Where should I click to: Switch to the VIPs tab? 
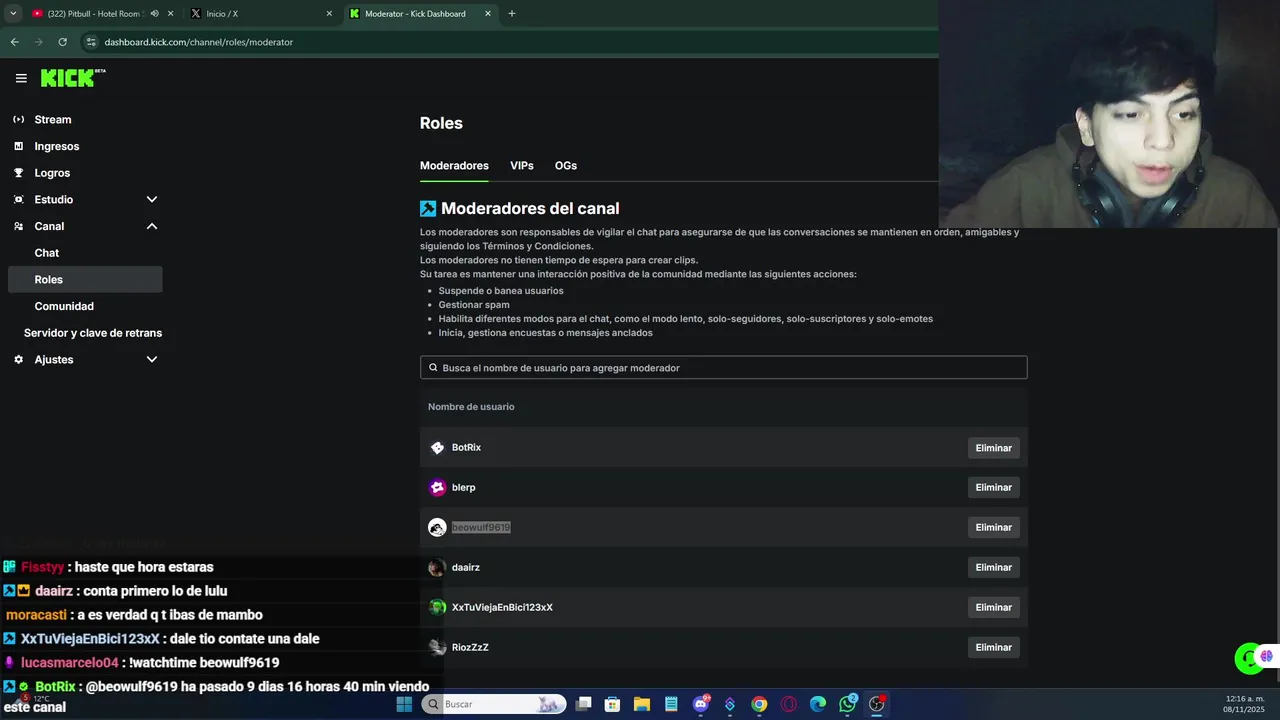(x=522, y=165)
